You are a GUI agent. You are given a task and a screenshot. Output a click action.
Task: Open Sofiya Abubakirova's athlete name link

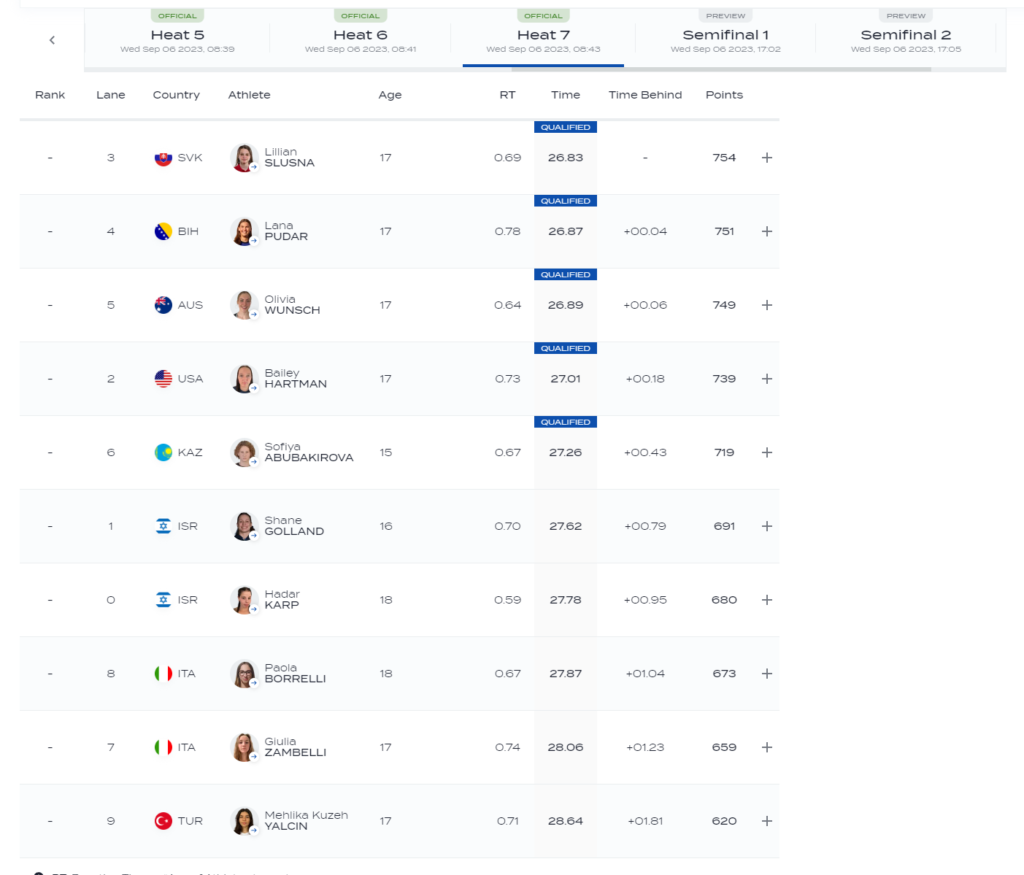pos(308,453)
